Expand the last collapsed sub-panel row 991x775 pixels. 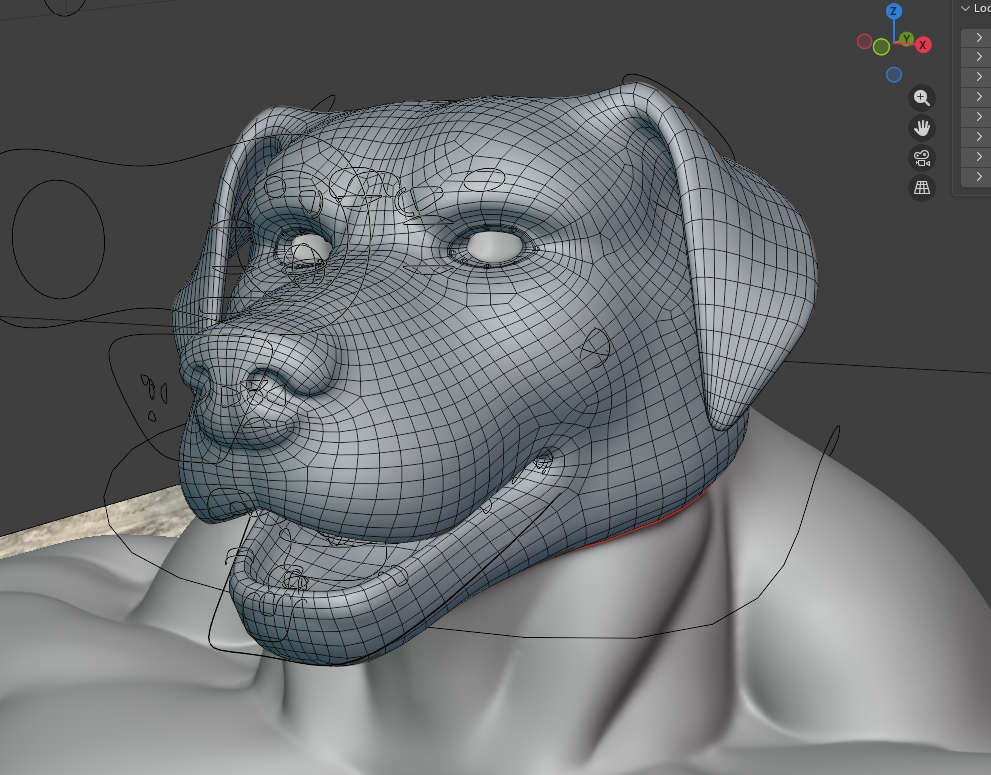(978, 177)
